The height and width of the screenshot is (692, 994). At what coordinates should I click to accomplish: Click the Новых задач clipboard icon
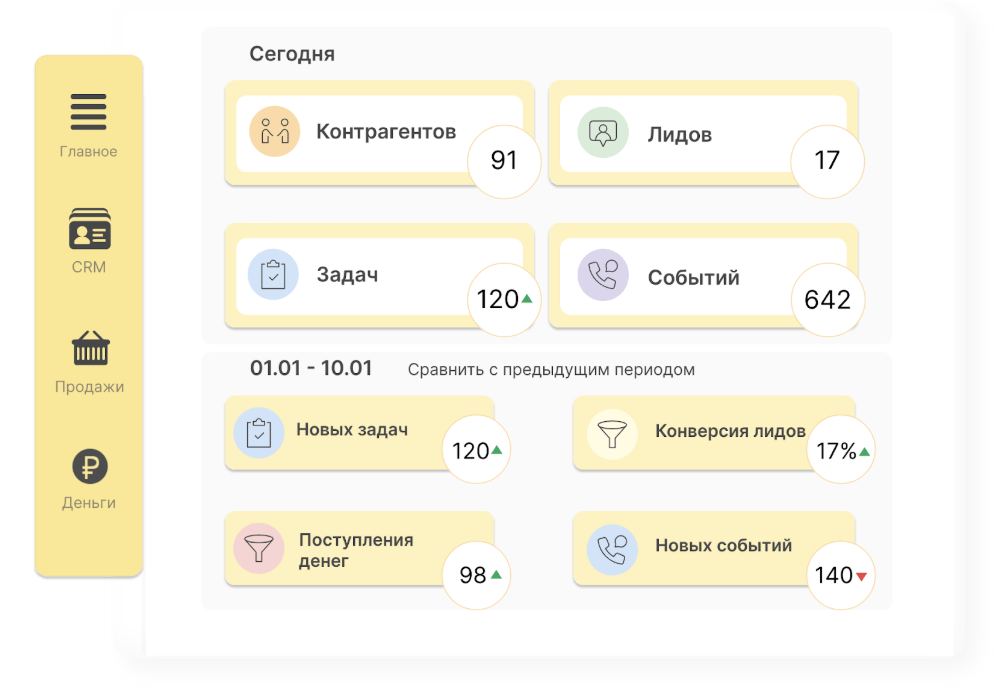[x=258, y=434]
